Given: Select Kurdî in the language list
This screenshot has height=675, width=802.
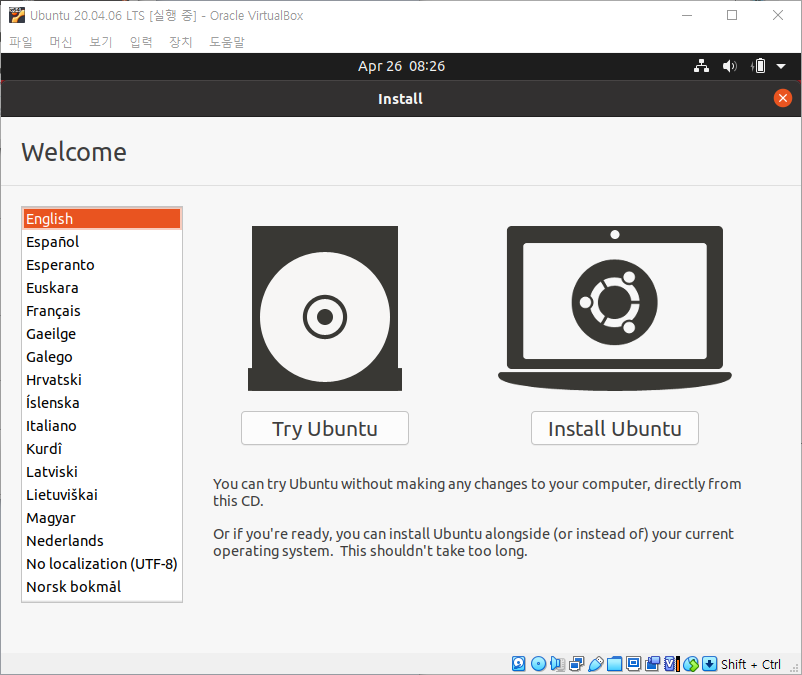Looking at the screenshot, I should pyautogui.click(x=102, y=449).
